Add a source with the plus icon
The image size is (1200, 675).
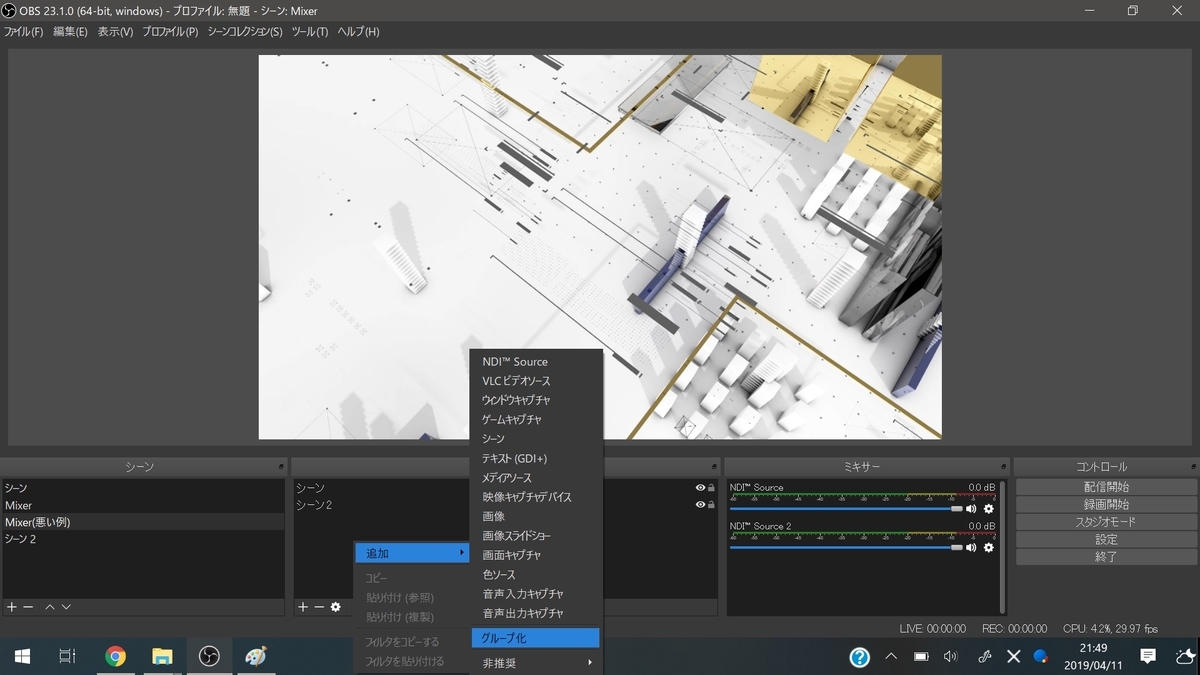[x=303, y=607]
